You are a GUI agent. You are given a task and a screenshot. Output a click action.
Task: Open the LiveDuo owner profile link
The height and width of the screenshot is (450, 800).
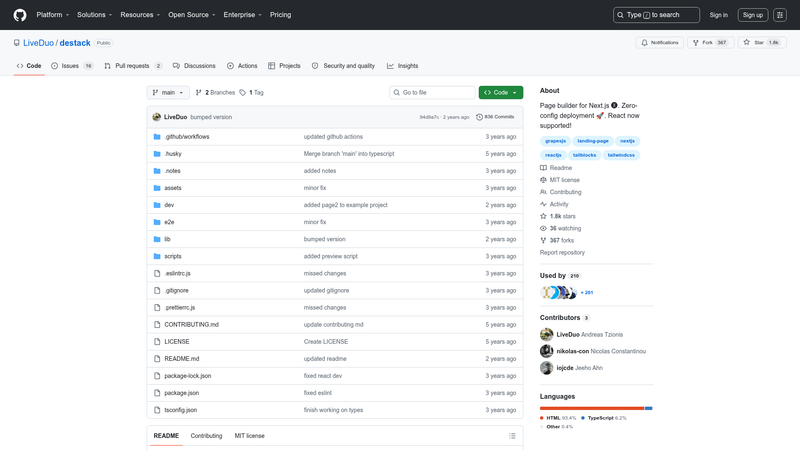[x=38, y=43]
